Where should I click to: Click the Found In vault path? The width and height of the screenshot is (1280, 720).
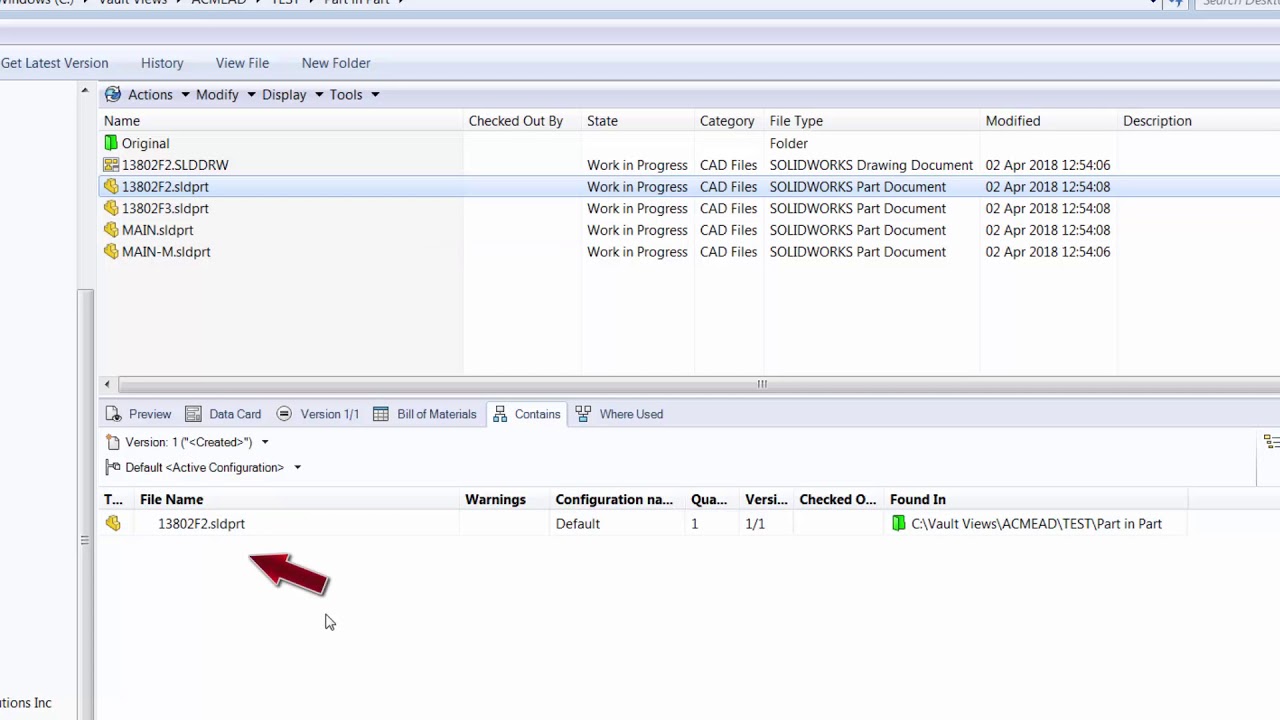point(1036,524)
